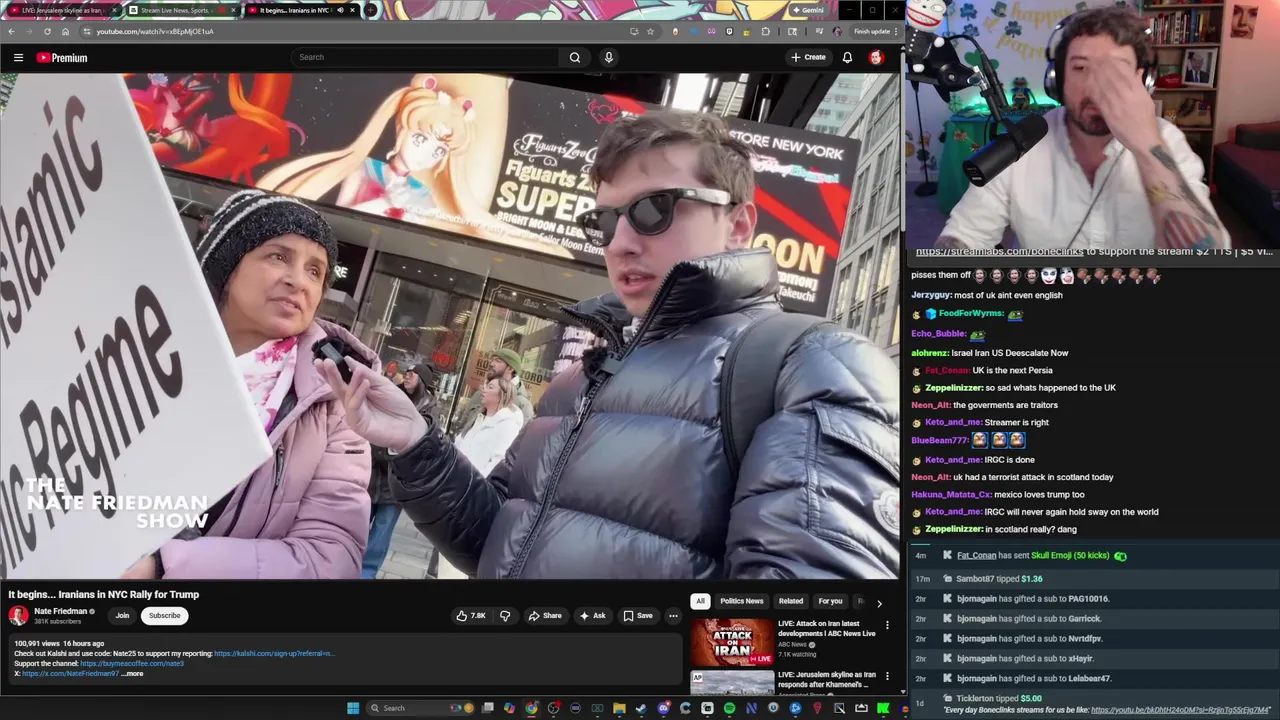The image size is (1280, 720).
Task: Open the YouTube hamburger guide menu
Action: 18,58
